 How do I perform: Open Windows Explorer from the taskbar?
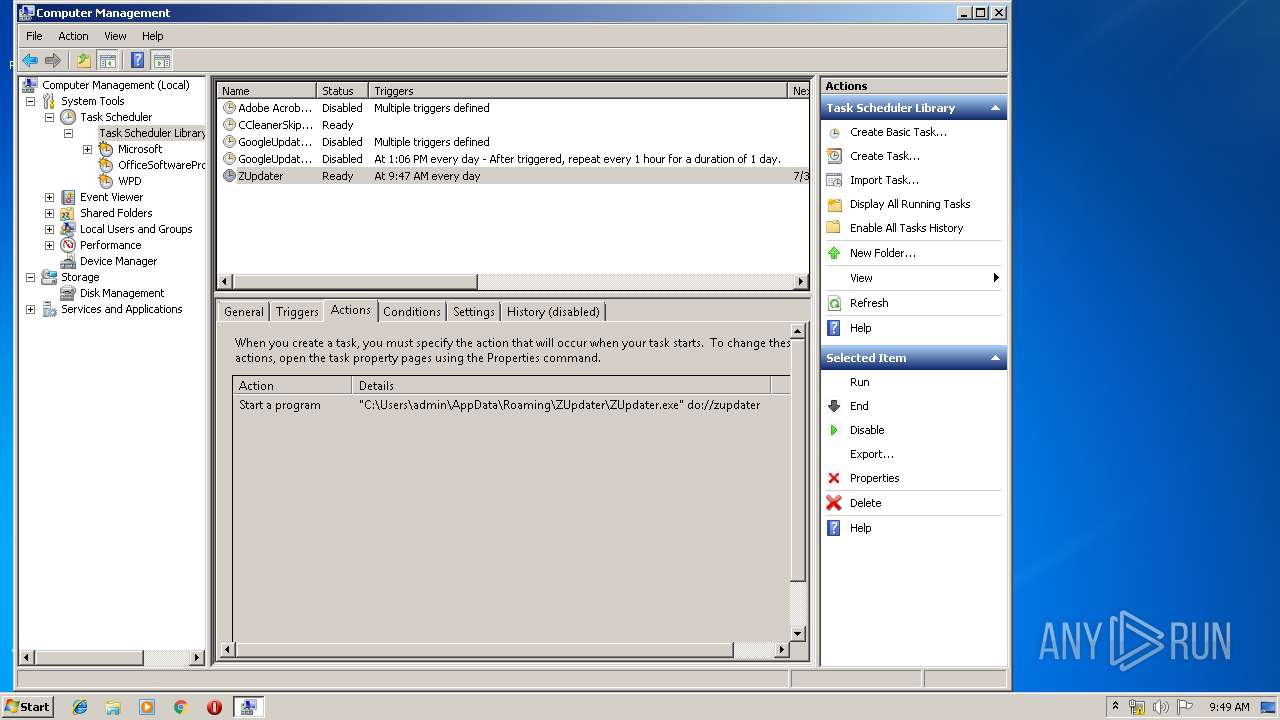point(113,707)
